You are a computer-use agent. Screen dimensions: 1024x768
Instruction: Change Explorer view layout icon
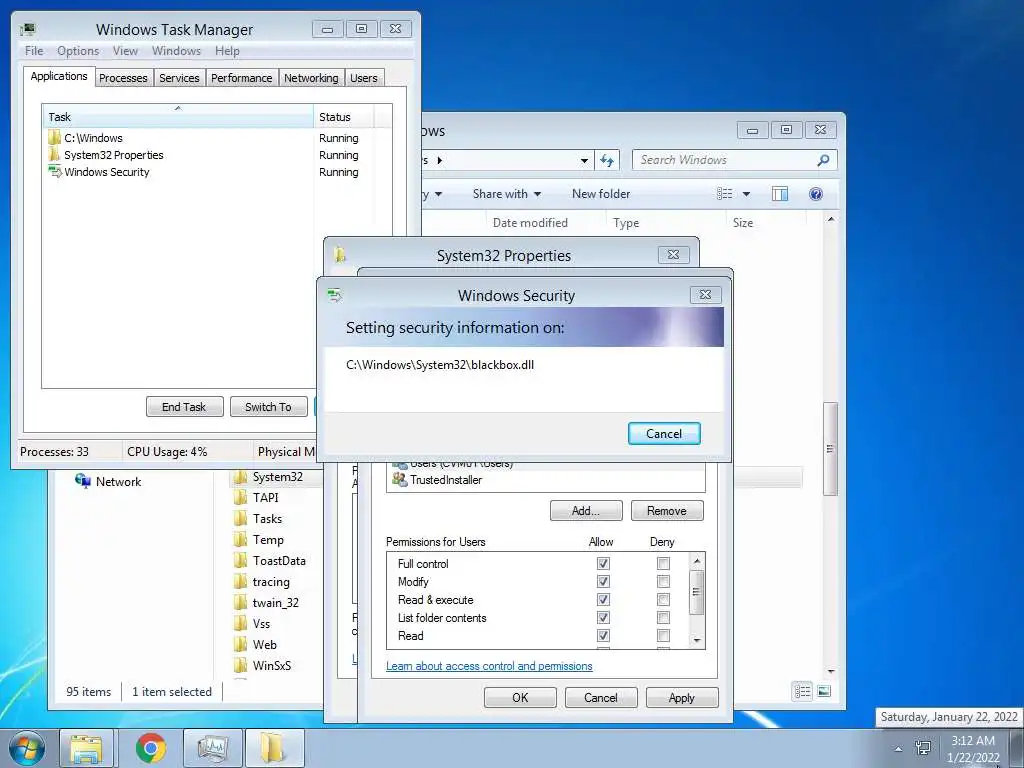click(x=724, y=194)
